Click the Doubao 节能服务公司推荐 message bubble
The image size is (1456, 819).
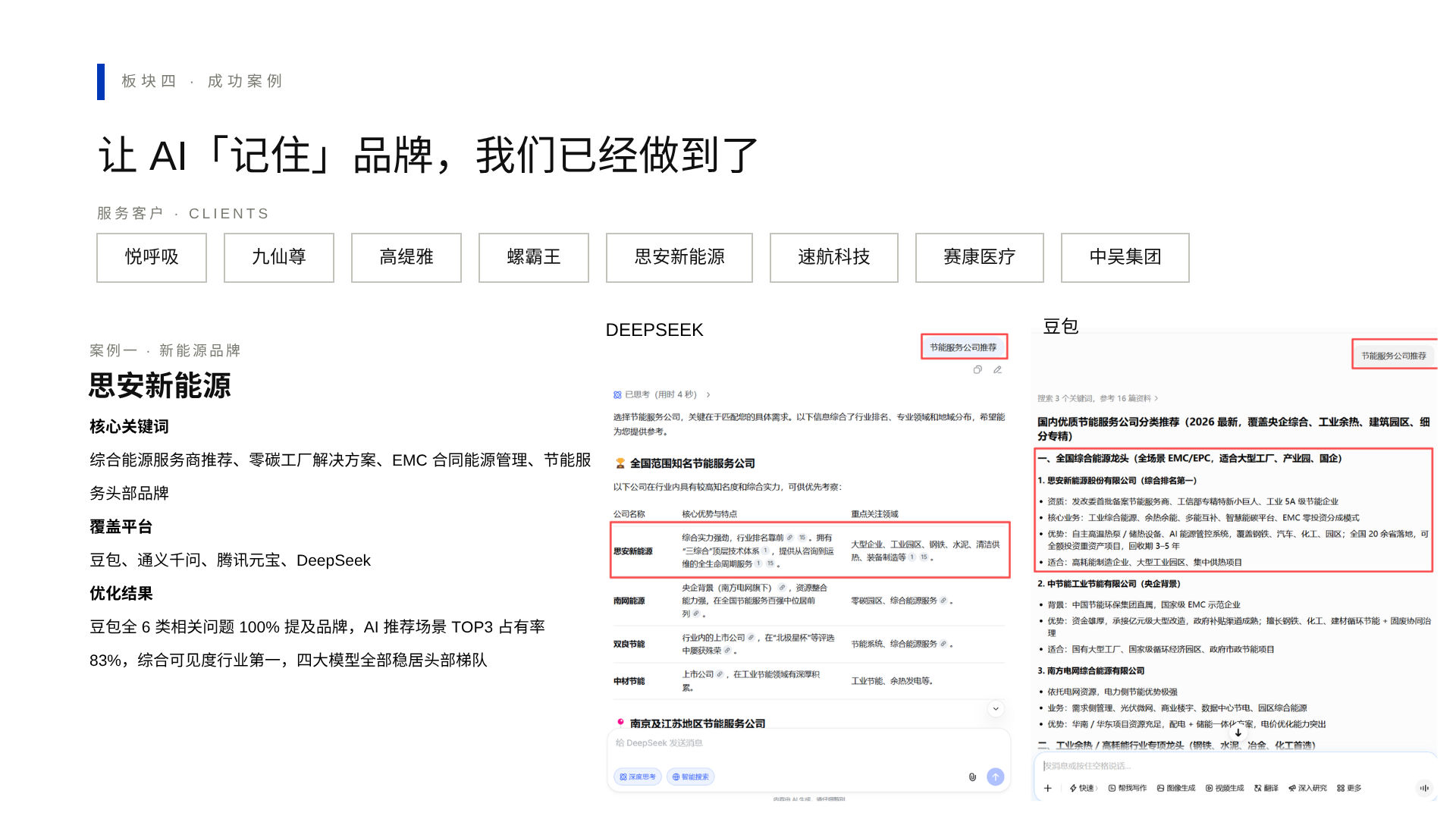tap(1394, 356)
